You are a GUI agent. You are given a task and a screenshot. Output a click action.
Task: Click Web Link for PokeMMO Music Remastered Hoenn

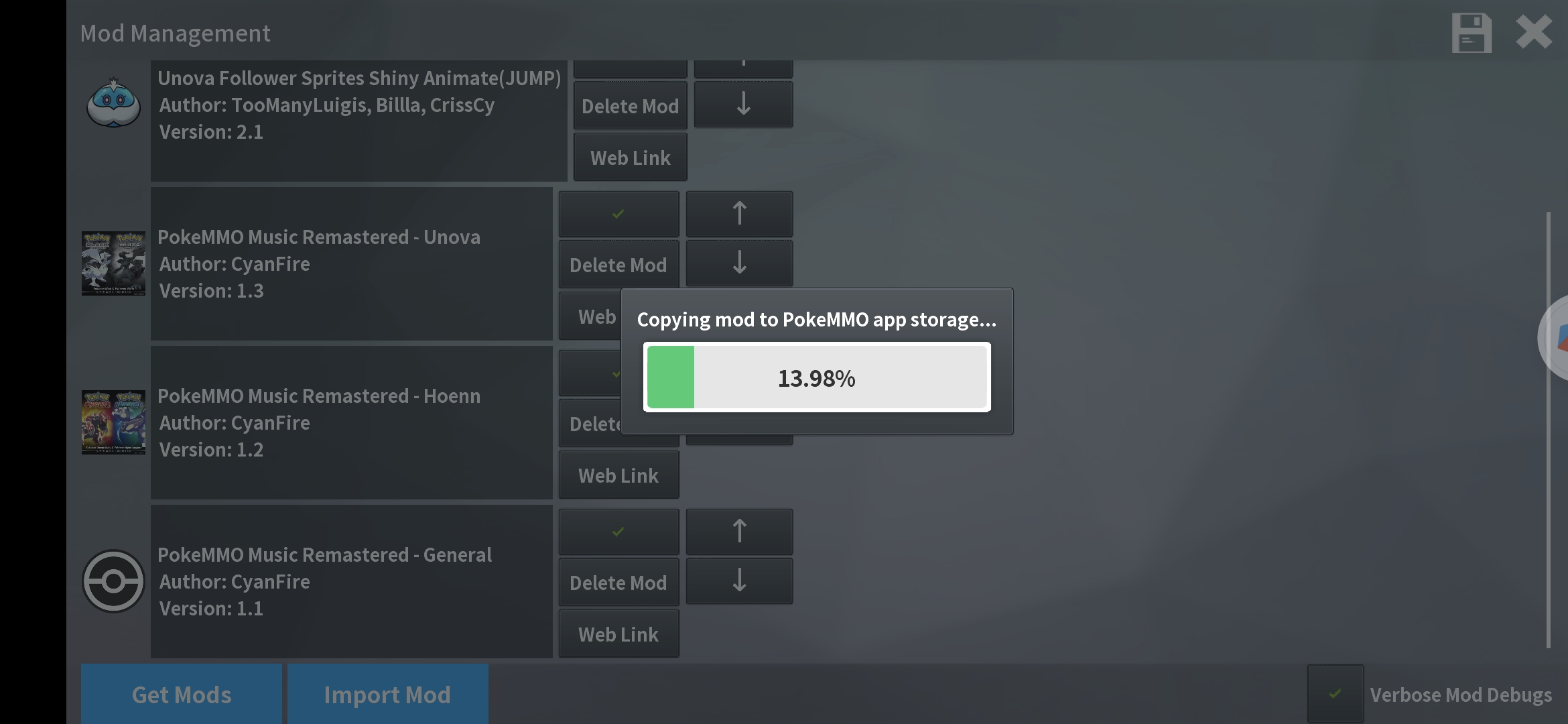click(617, 475)
